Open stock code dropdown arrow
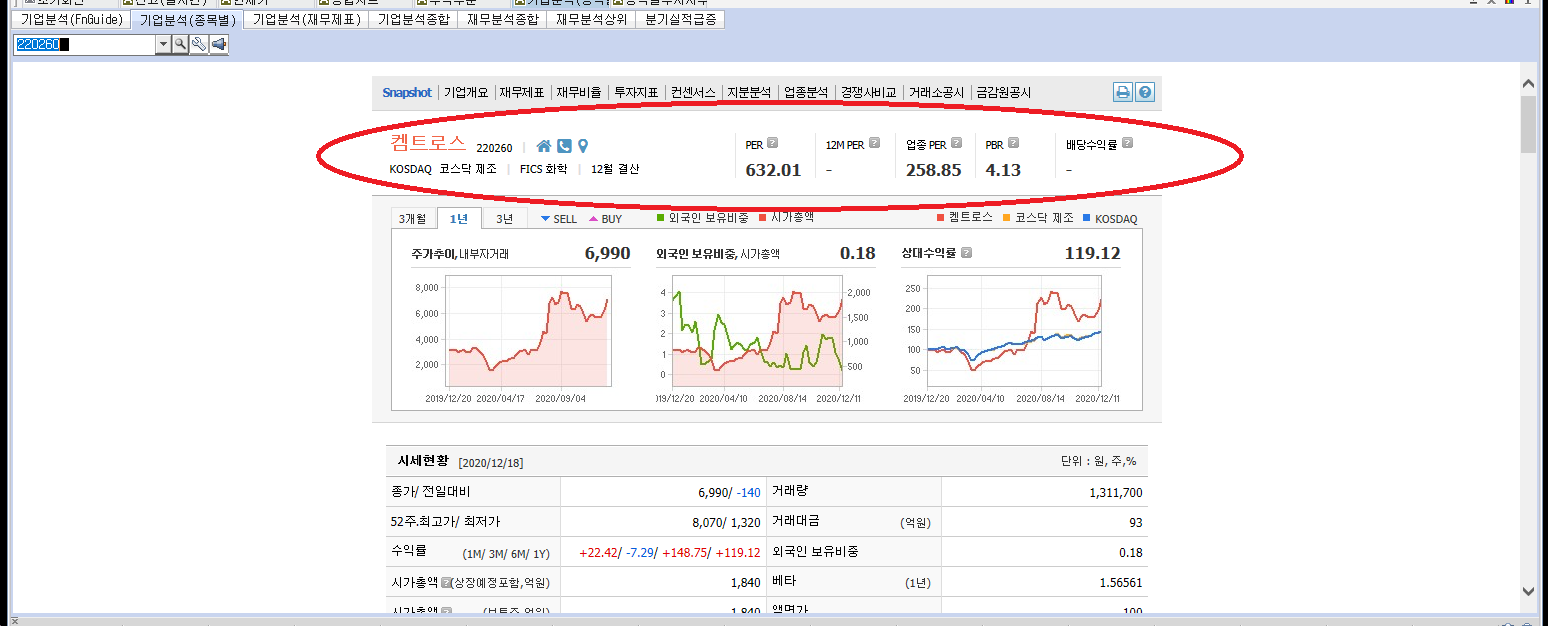The width and height of the screenshot is (1548, 626). coord(163,44)
